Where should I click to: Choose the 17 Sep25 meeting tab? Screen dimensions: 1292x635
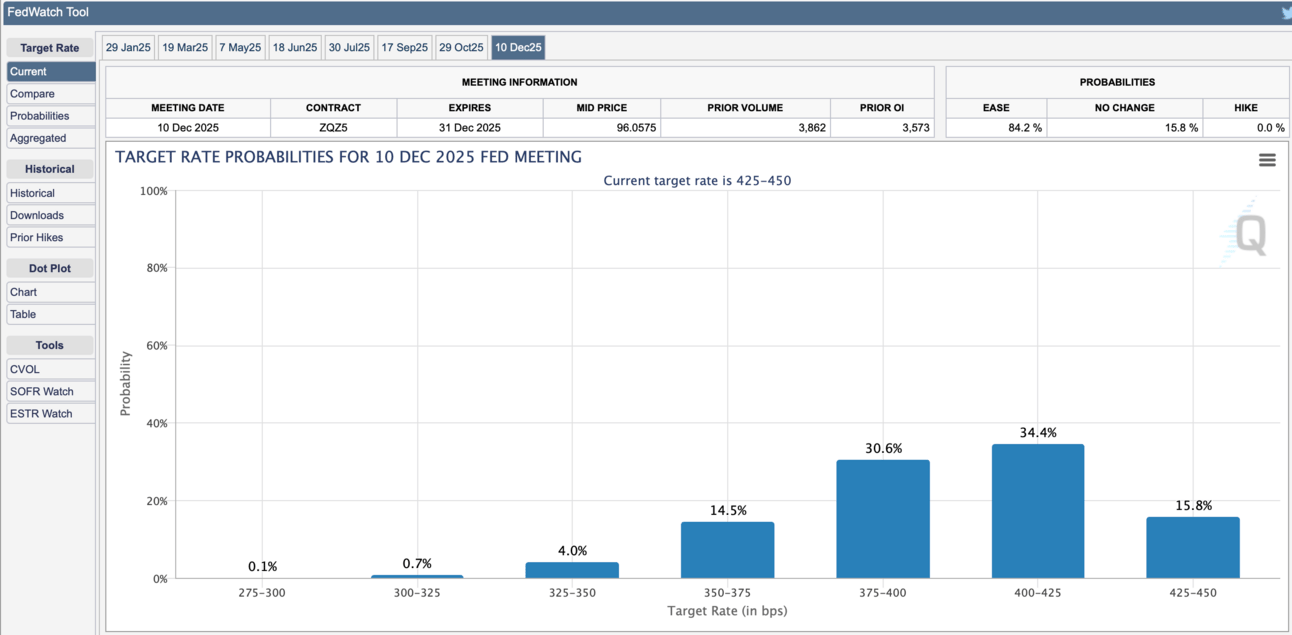[x=405, y=48]
